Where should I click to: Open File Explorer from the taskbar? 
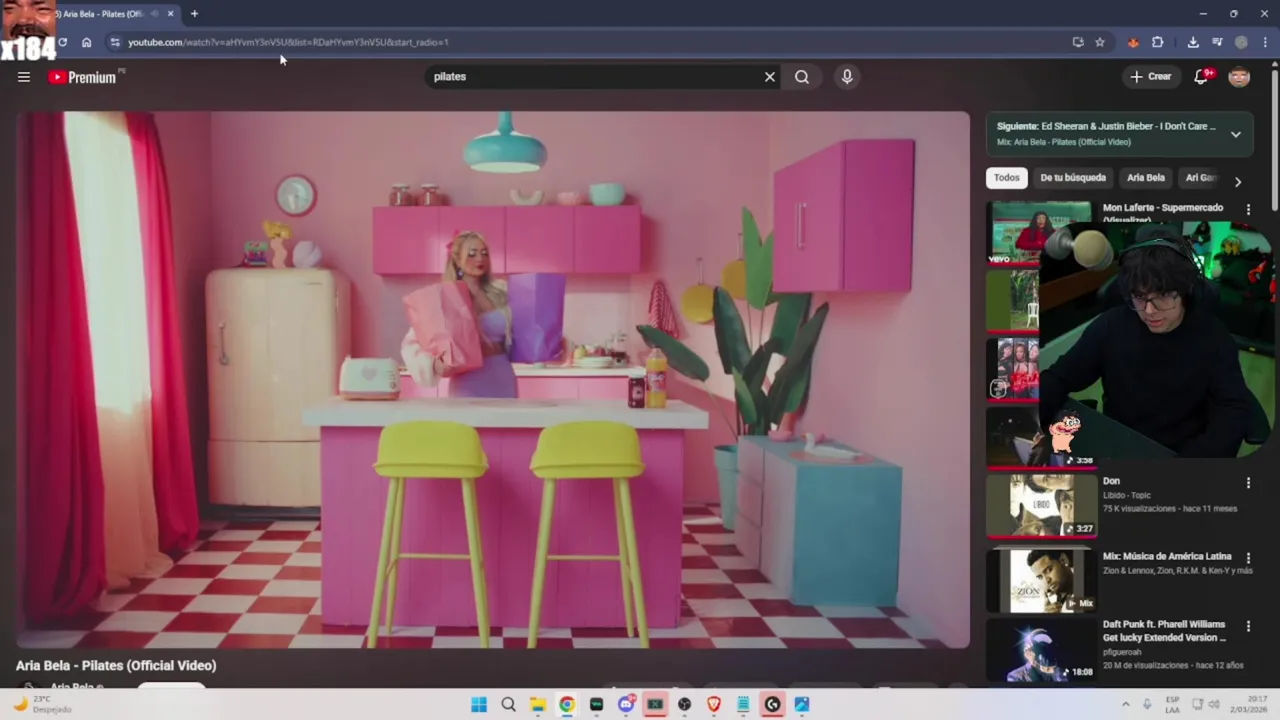tap(538, 704)
